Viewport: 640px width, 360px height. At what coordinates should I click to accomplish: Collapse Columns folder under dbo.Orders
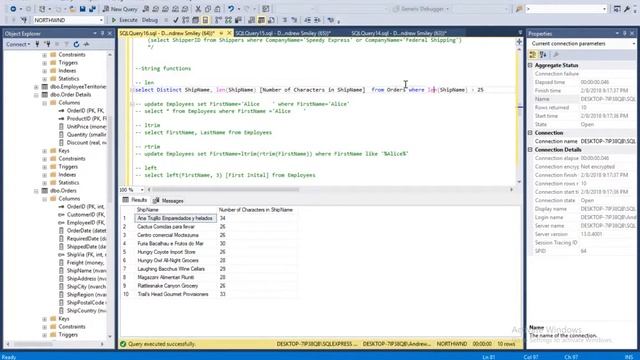(44, 199)
